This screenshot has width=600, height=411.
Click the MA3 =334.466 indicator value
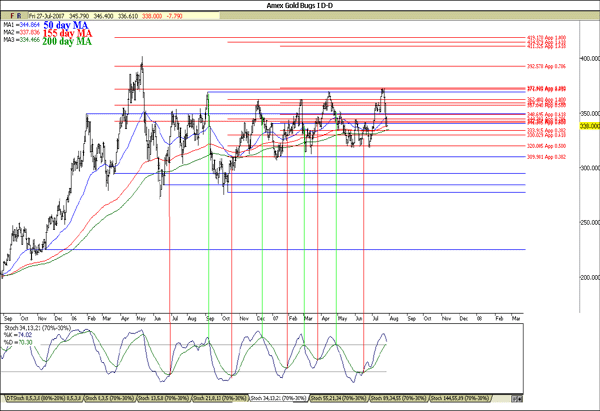pyautogui.click(x=18, y=40)
